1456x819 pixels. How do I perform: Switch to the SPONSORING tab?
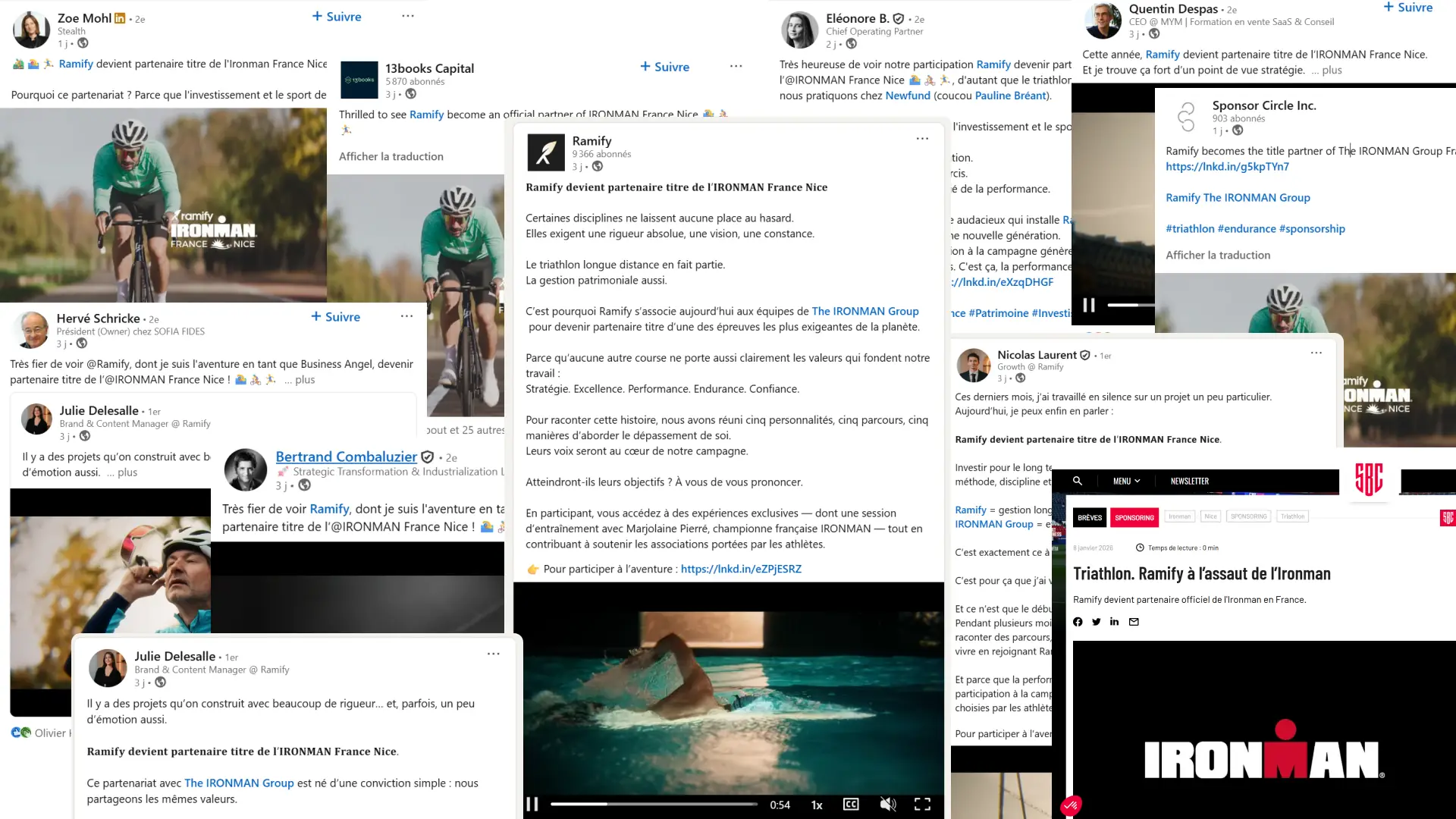[x=1134, y=517]
